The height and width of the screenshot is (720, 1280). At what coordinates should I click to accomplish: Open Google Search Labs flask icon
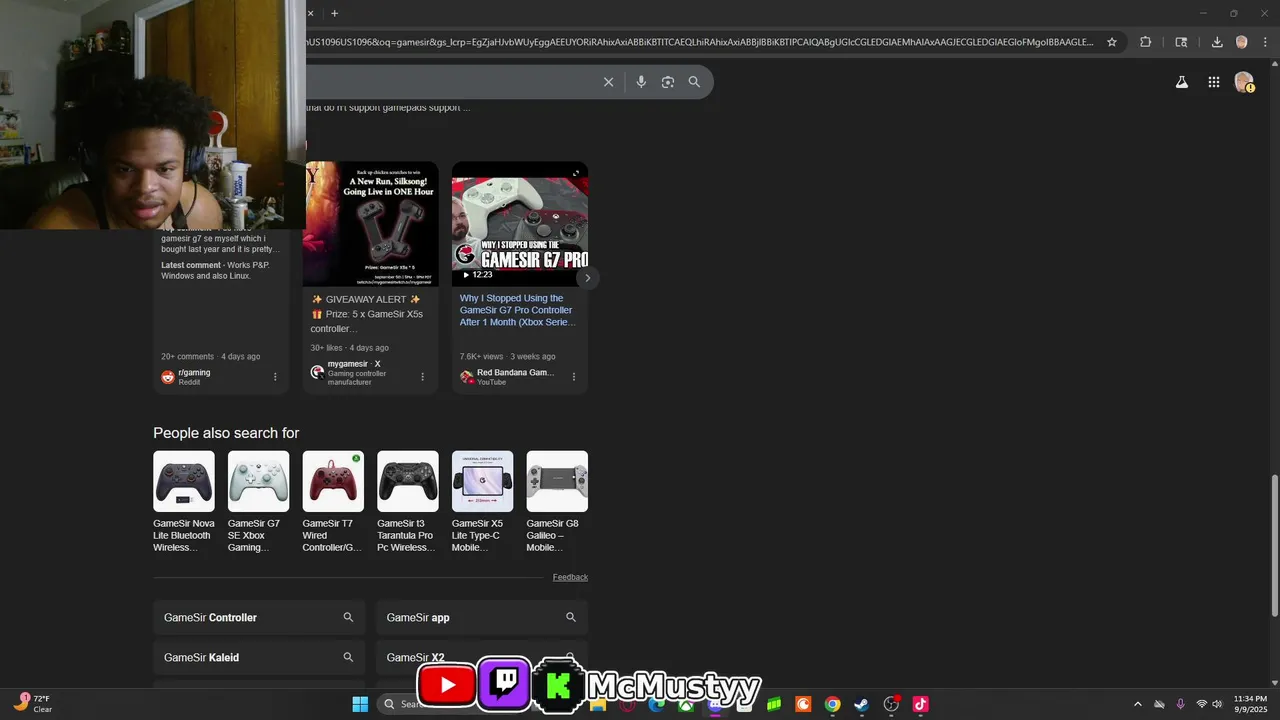tap(1181, 82)
